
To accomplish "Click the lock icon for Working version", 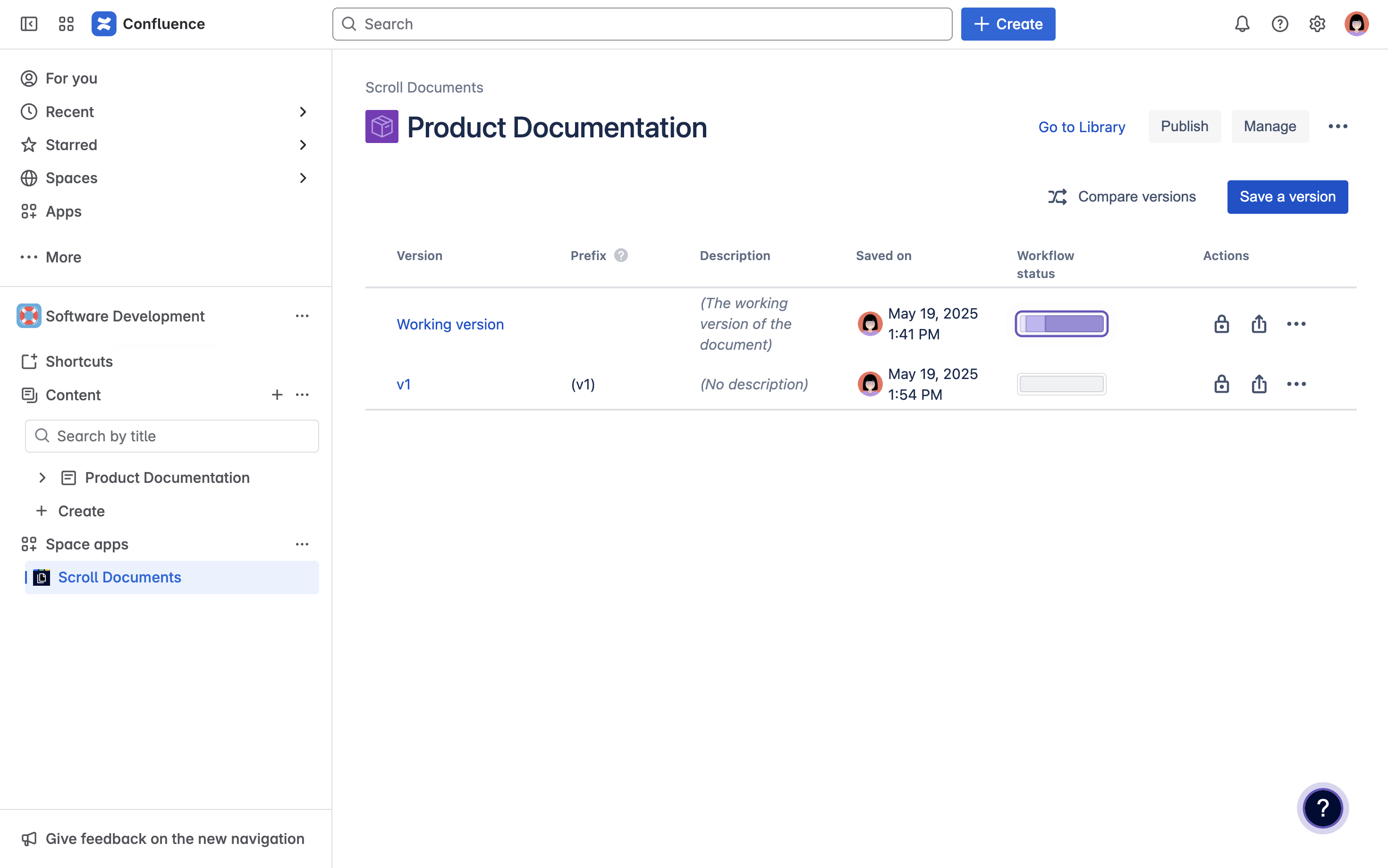I will [x=1221, y=324].
